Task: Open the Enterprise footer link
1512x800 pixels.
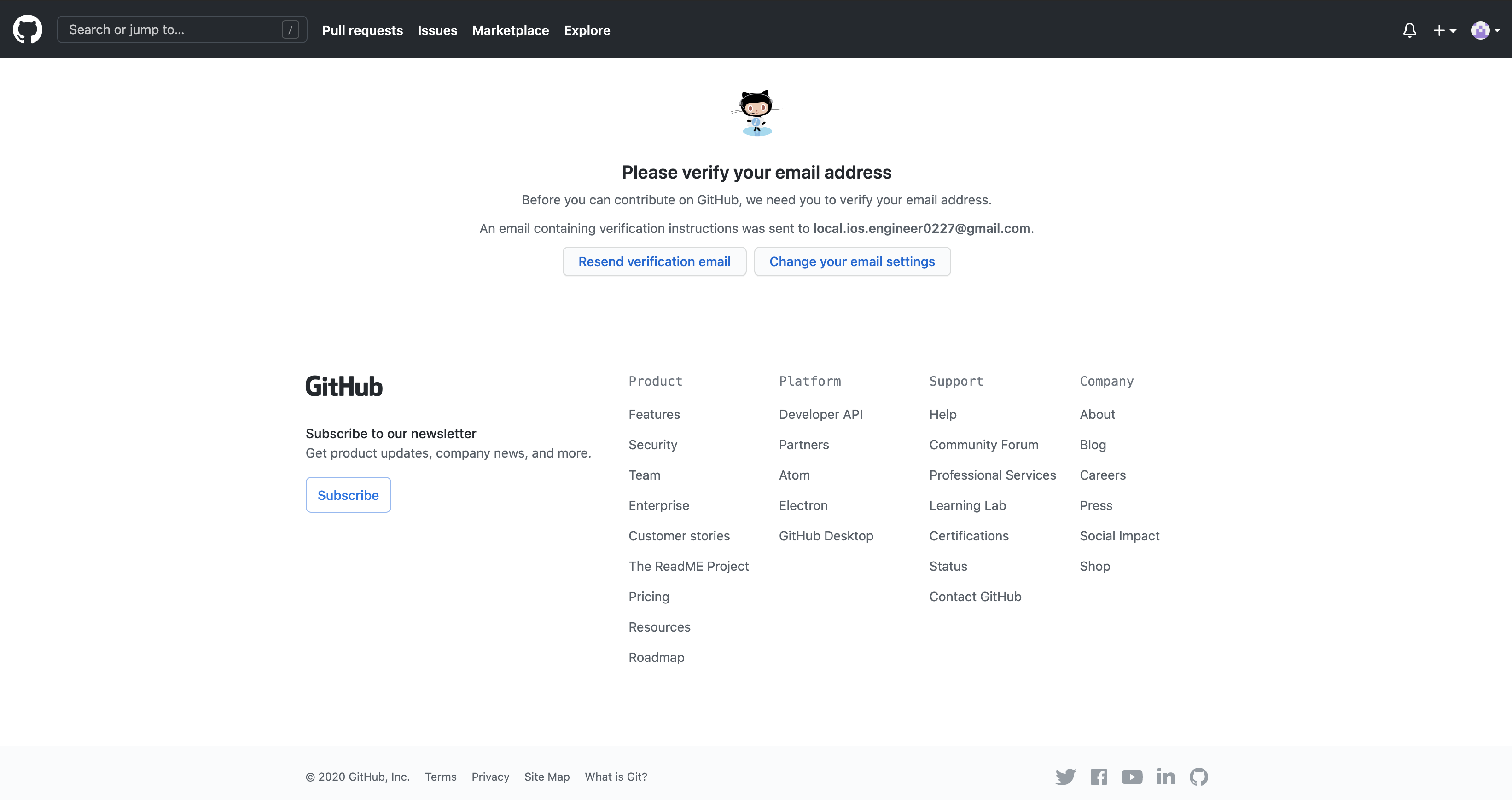Action: (658, 505)
